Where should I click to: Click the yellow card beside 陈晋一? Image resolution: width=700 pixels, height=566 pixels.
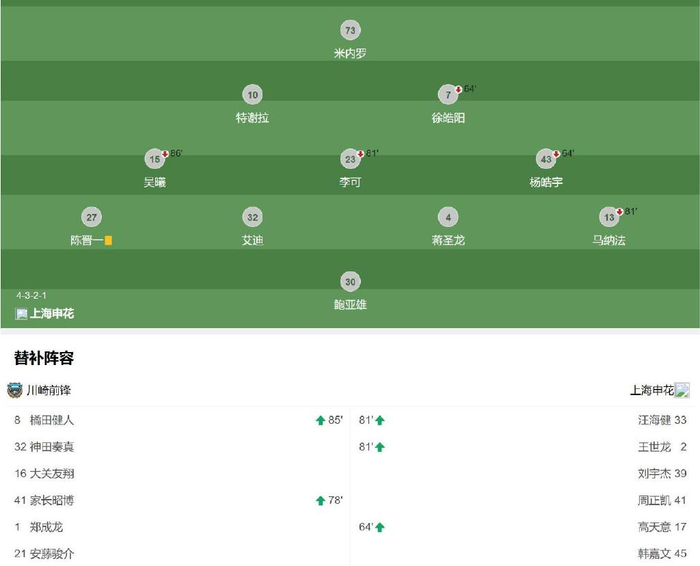(108, 240)
